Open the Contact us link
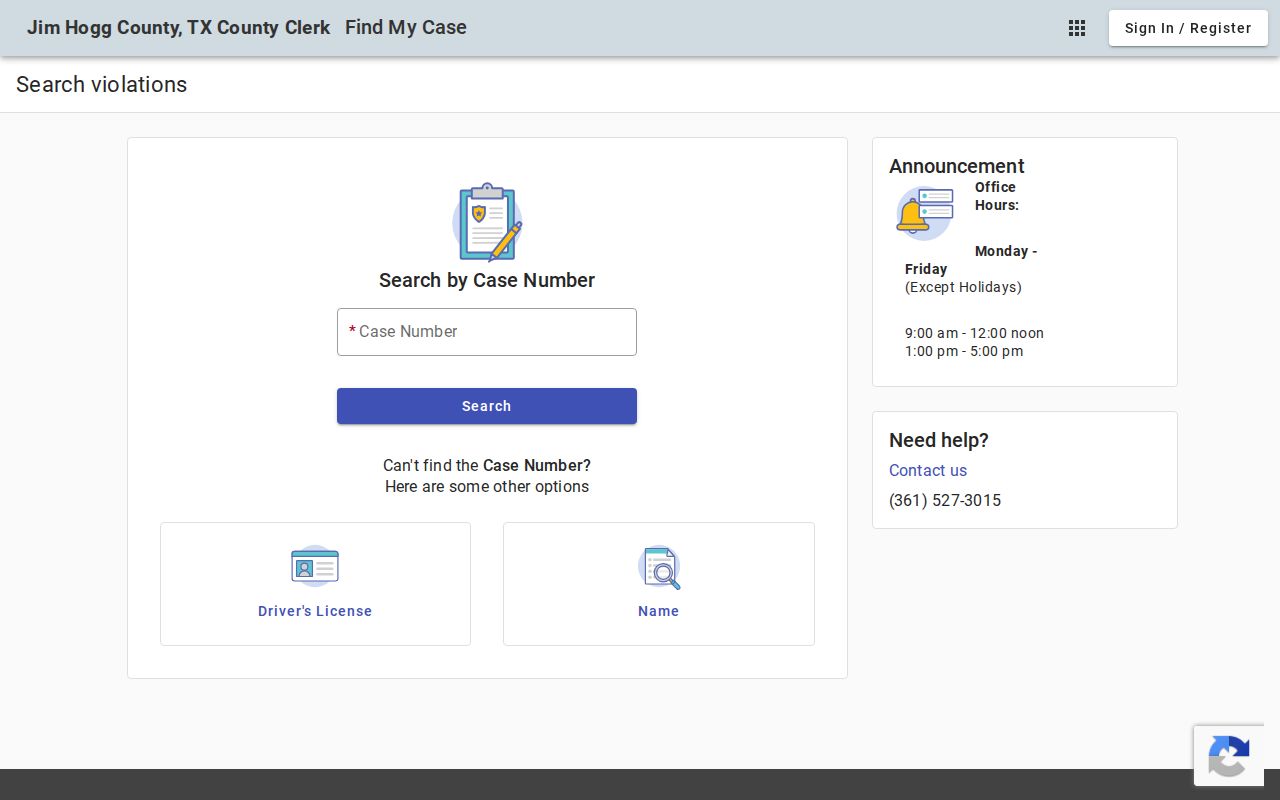Viewport: 1280px width, 800px height. pos(928,470)
